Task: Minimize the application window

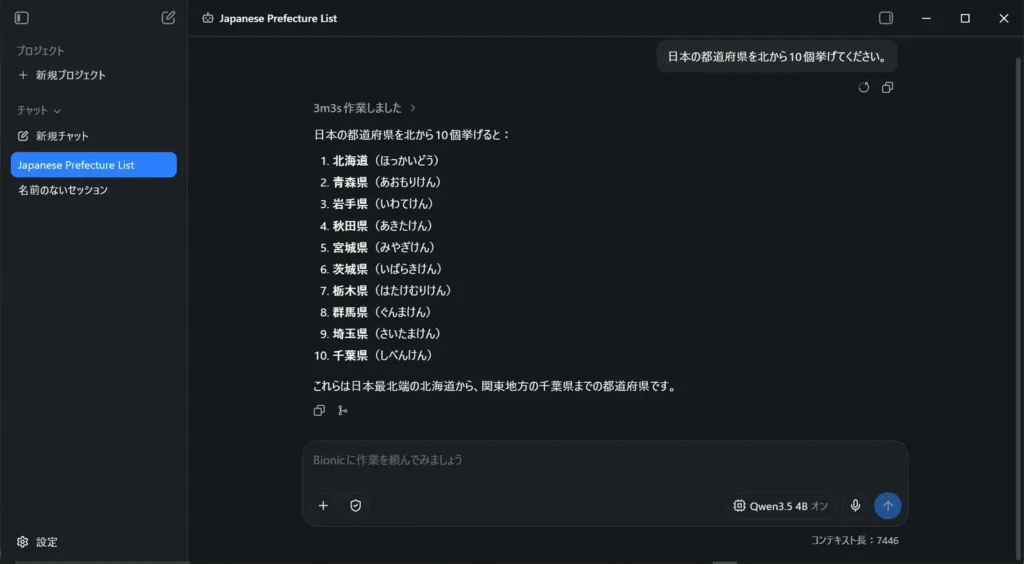Action: click(x=926, y=18)
